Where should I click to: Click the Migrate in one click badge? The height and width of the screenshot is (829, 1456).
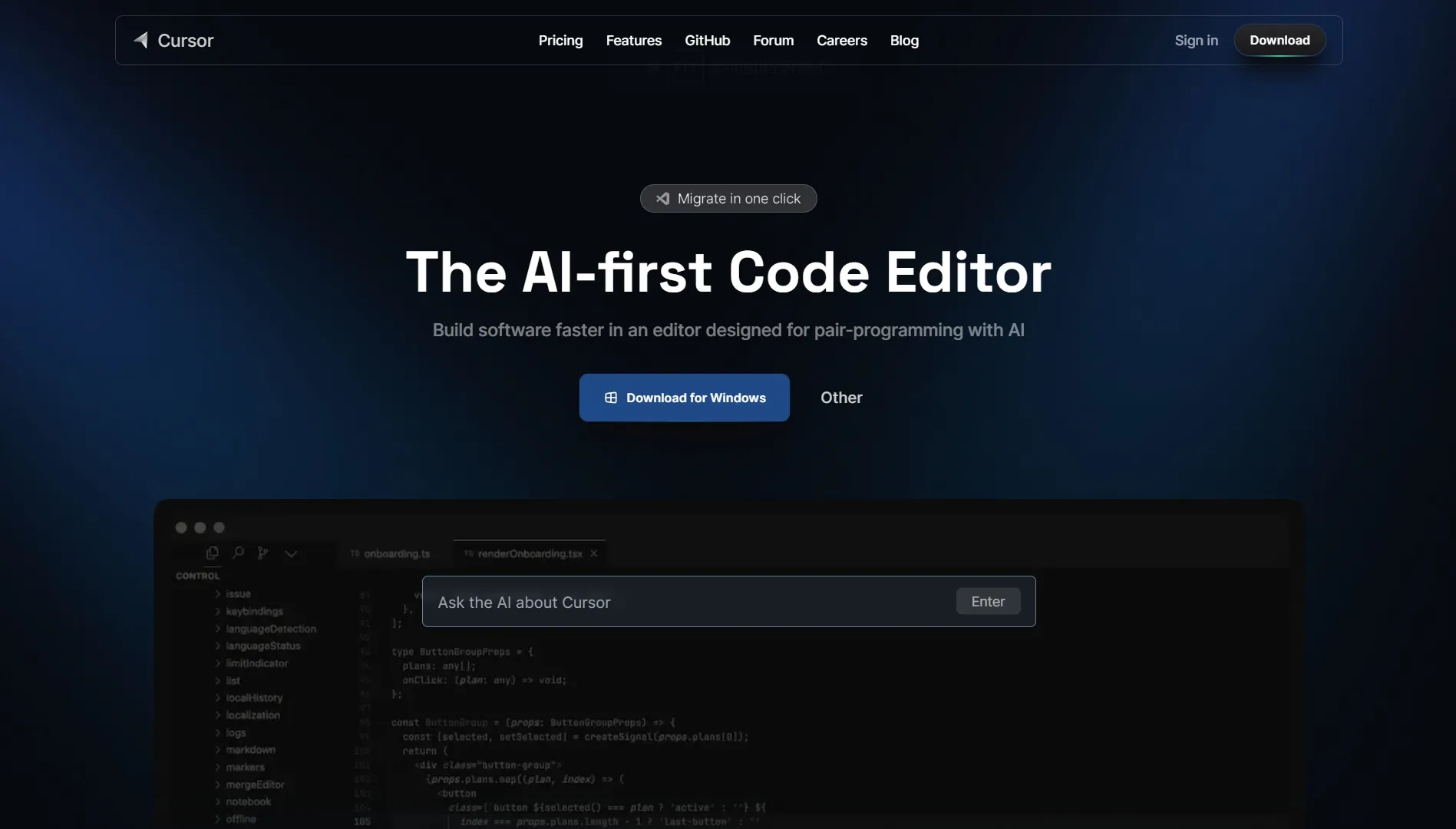(x=728, y=199)
